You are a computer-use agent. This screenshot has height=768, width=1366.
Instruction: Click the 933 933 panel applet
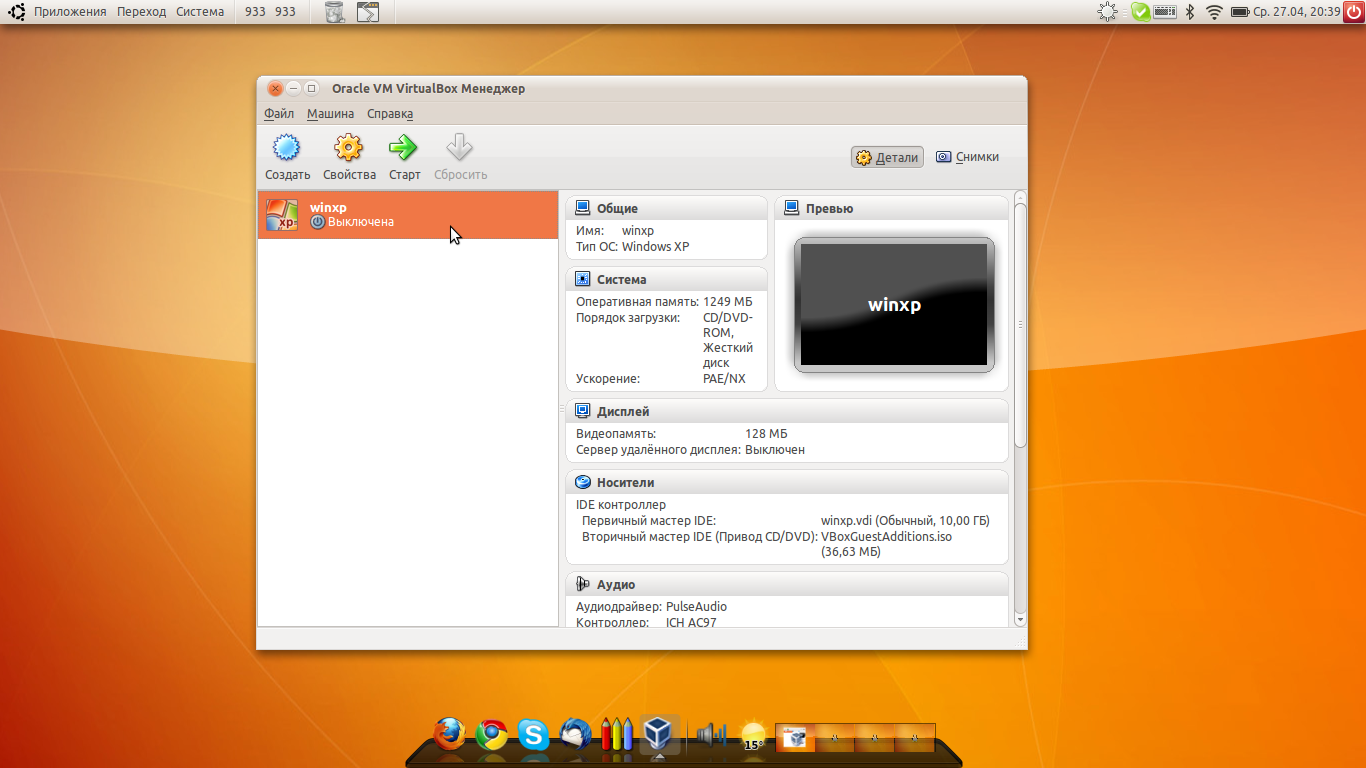tap(270, 12)
